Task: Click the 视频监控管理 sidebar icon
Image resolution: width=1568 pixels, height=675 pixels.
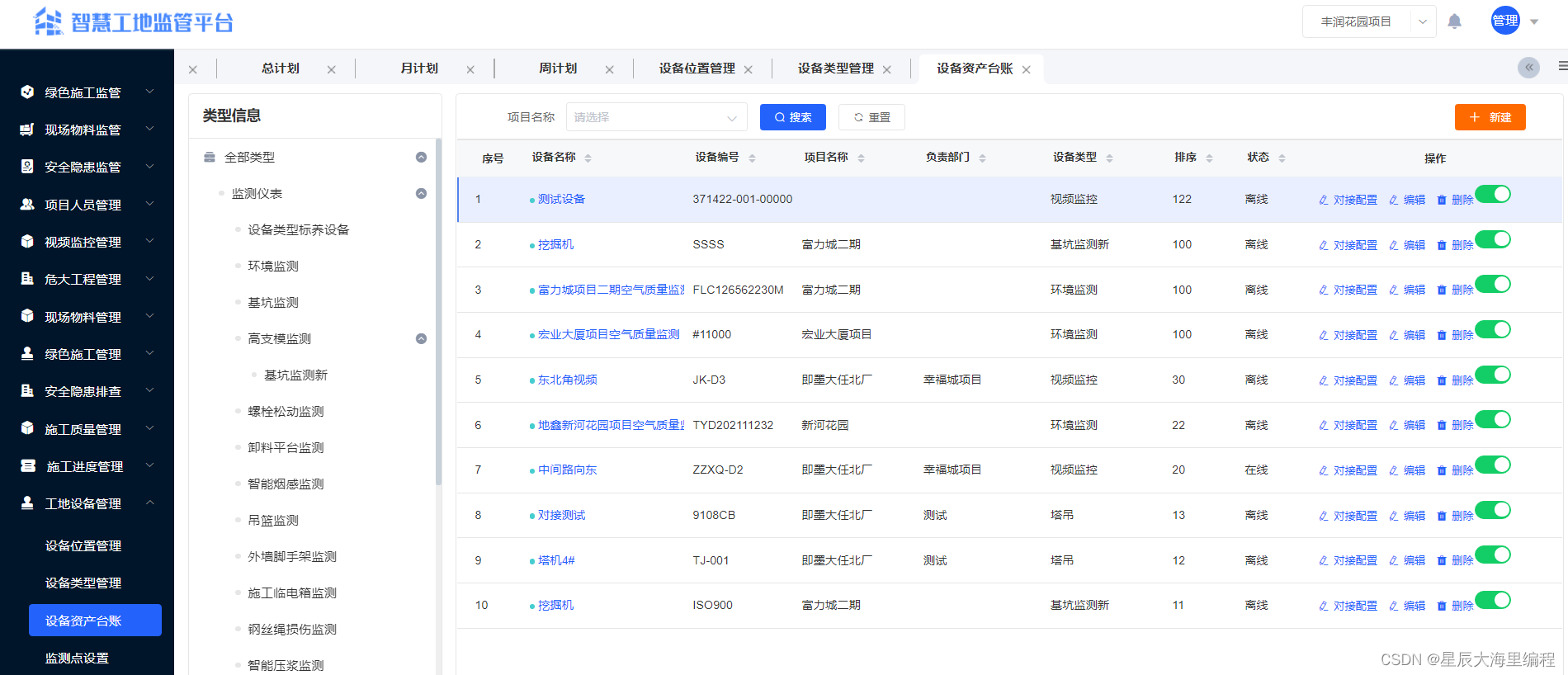Action: tap(27, 241)
